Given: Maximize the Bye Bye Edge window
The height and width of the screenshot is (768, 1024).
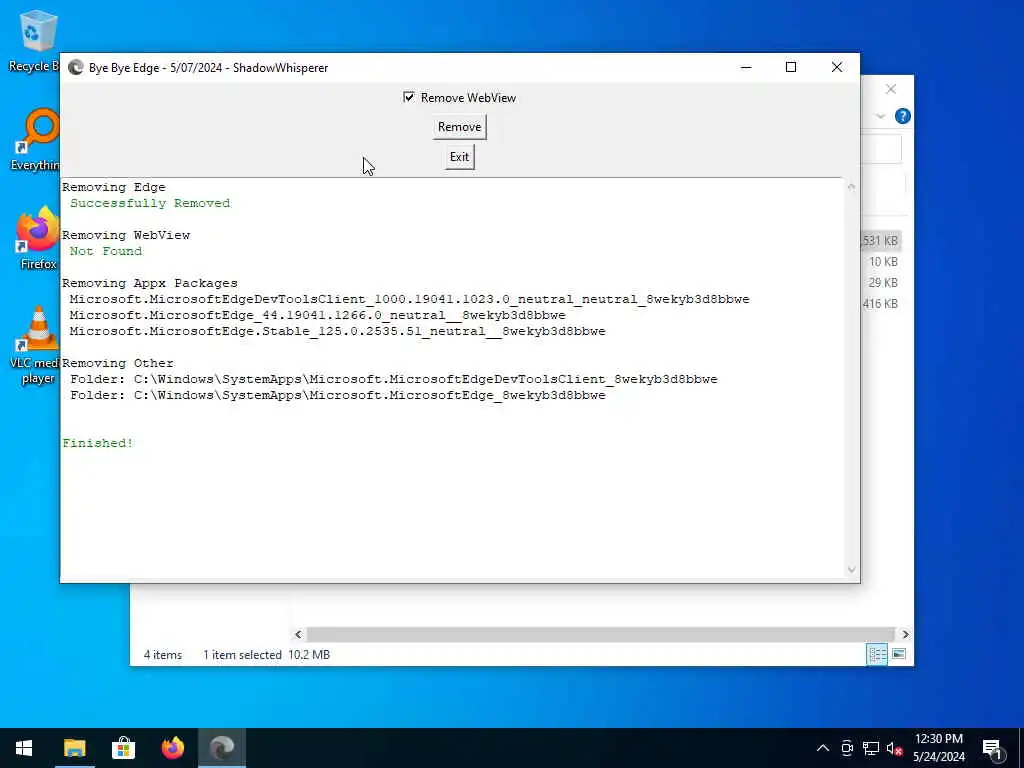Looking at the screenshot, I should tap(791, 67).
